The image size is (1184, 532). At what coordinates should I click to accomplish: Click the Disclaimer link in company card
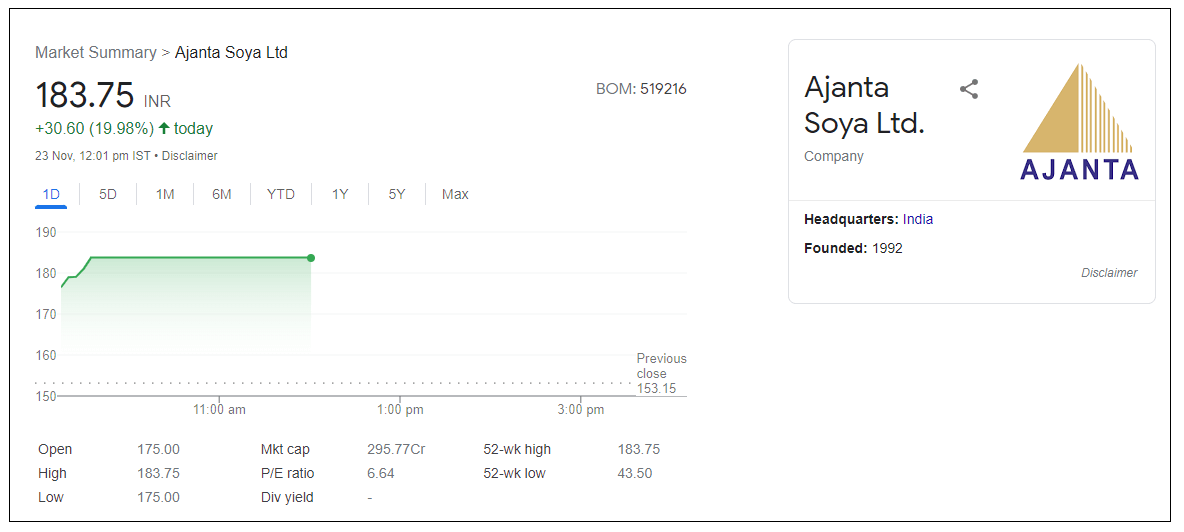coord(1109,273)
